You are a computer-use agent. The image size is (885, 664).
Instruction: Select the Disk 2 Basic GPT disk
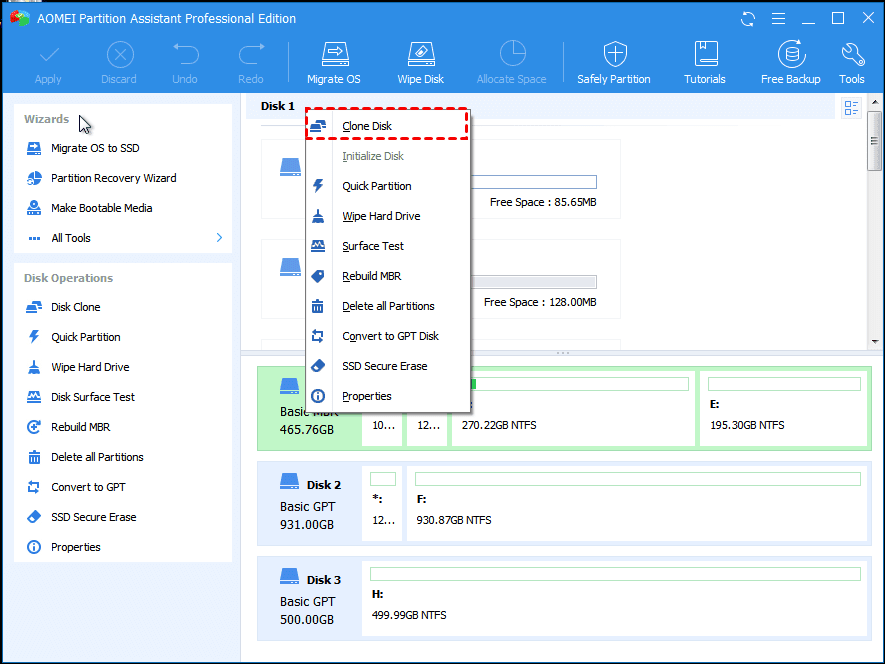click(x=309, y=503)
